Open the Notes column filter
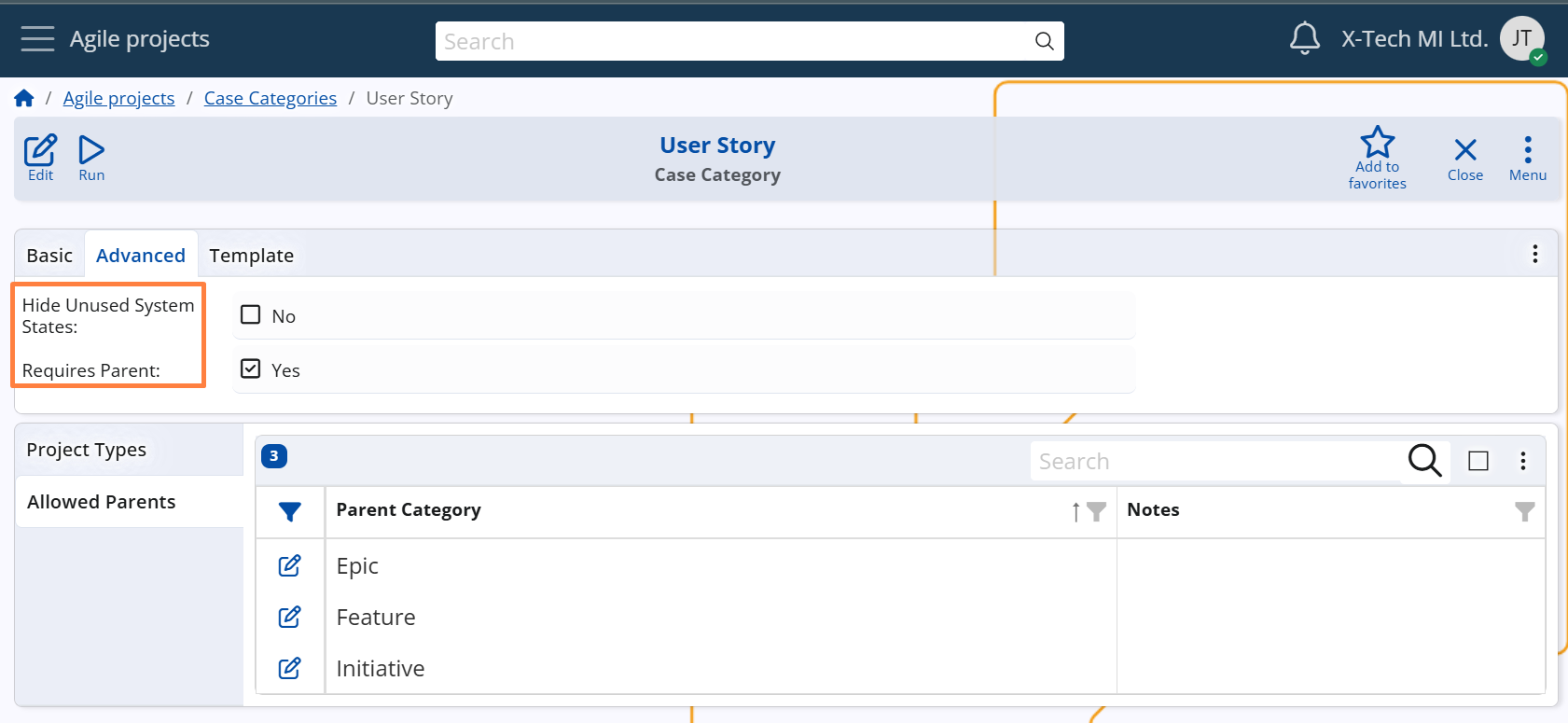The width and height of the screenshot is (1568, 723). click(x=1524, y=511)
